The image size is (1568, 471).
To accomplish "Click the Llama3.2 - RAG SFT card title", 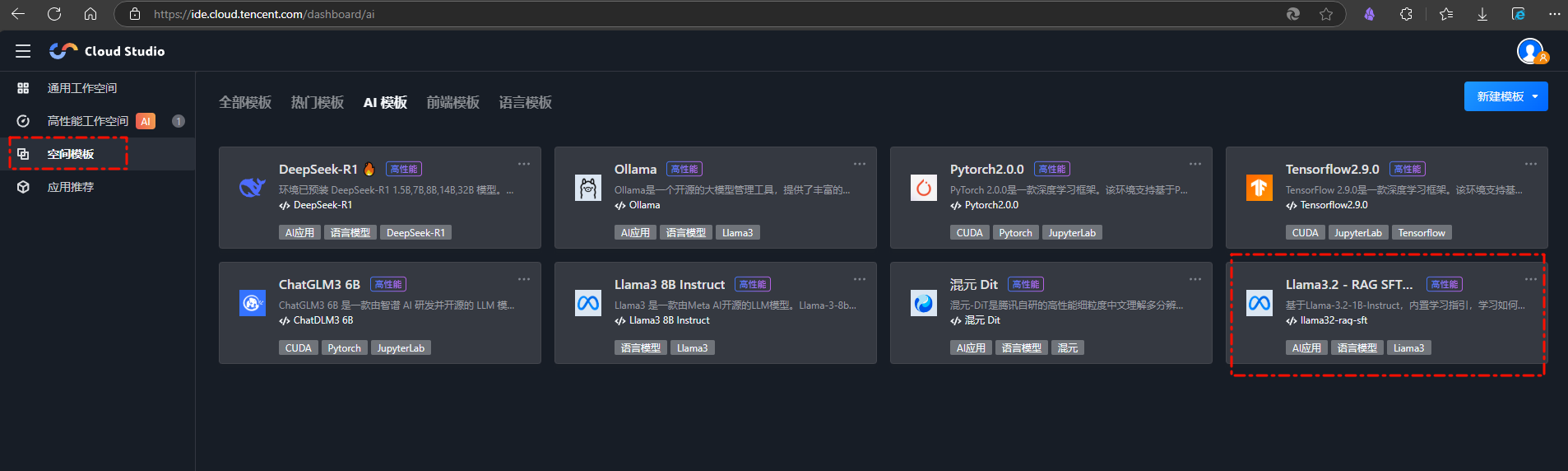I will [x=1349, y=284].
